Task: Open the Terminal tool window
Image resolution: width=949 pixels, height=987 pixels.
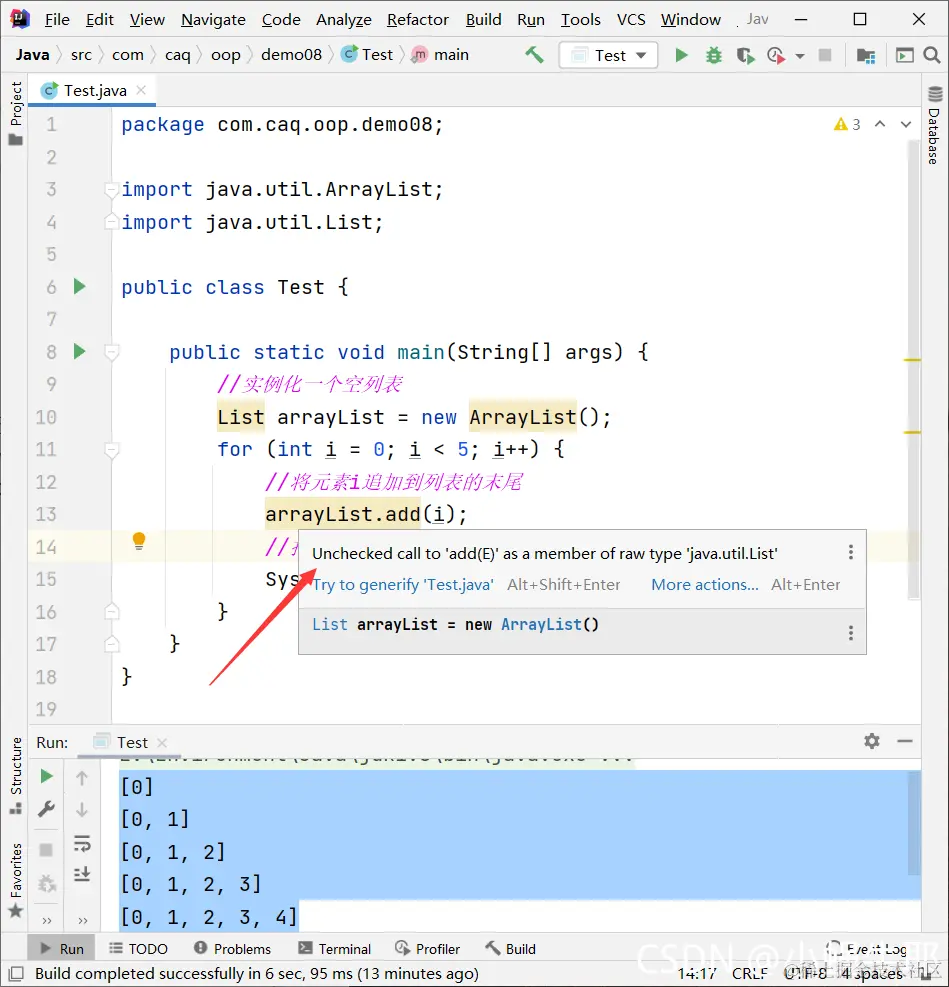Action: click(334, 949)
